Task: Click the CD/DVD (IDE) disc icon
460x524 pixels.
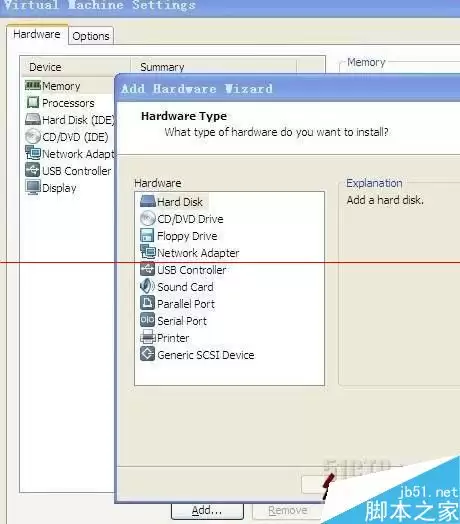Action: 33,136
